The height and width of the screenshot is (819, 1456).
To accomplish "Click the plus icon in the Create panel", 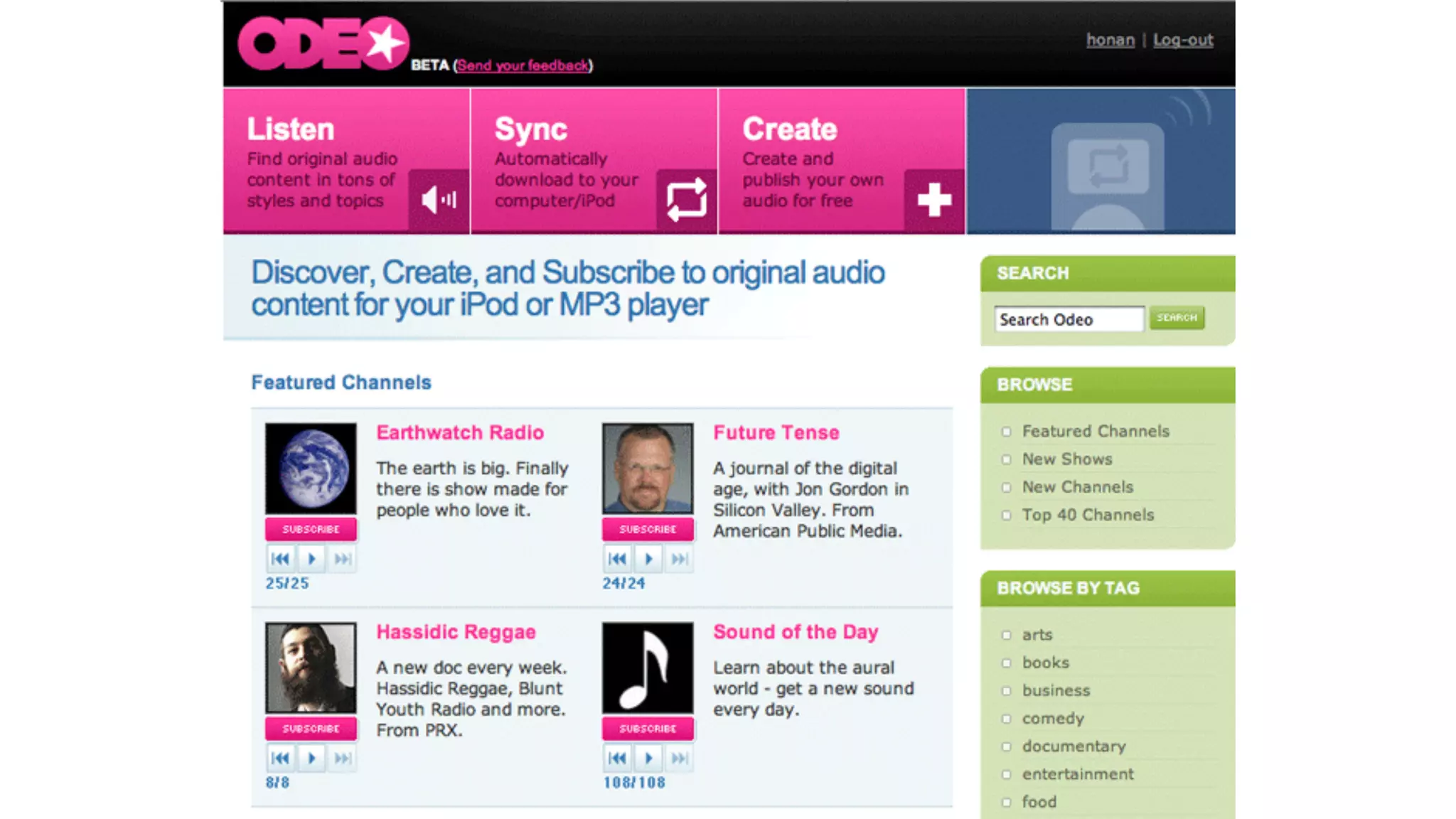I will pyautogui.click(x=934, y=200).
